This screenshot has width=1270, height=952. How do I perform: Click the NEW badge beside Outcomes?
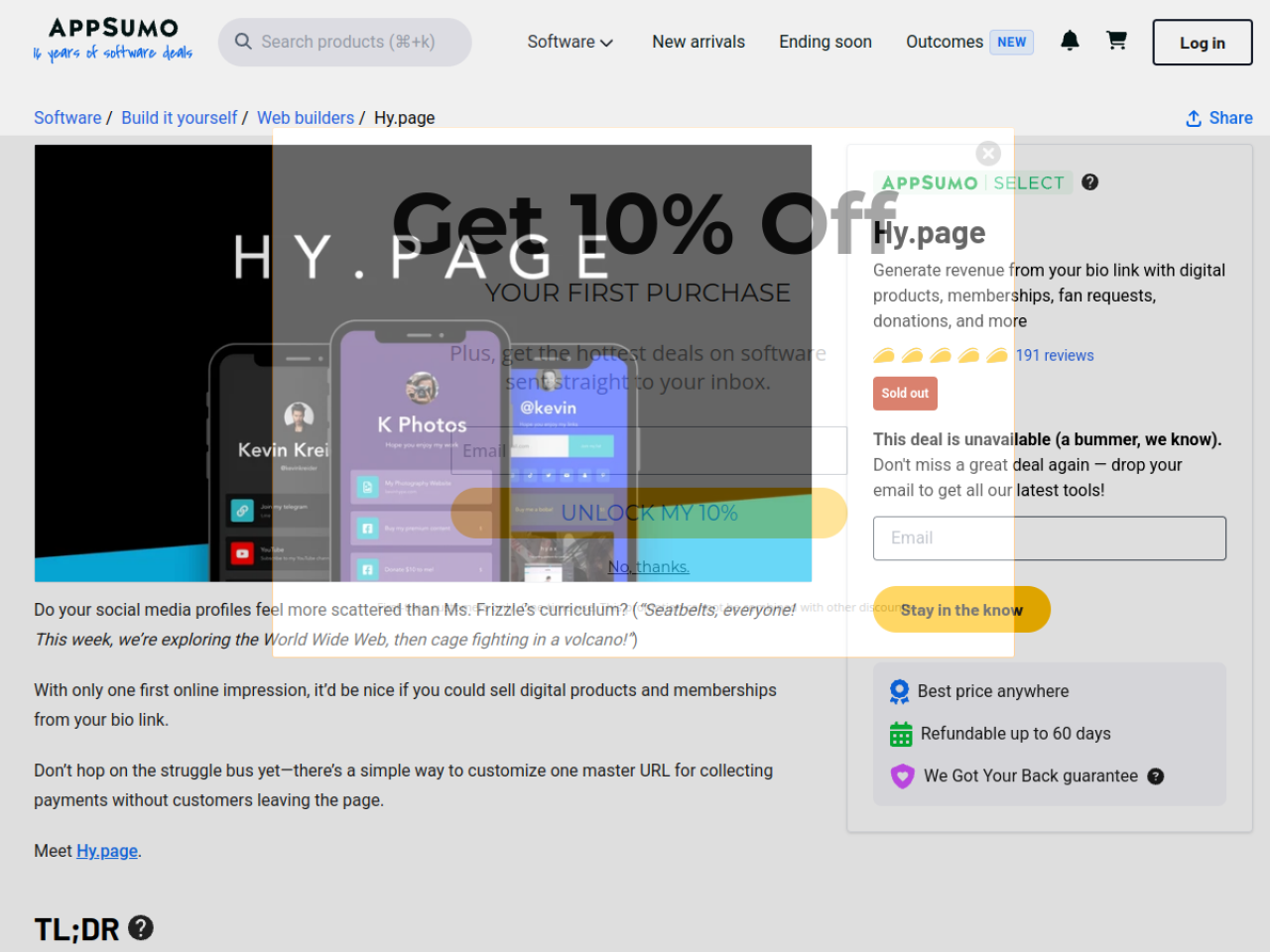(x=1012, y=42)
